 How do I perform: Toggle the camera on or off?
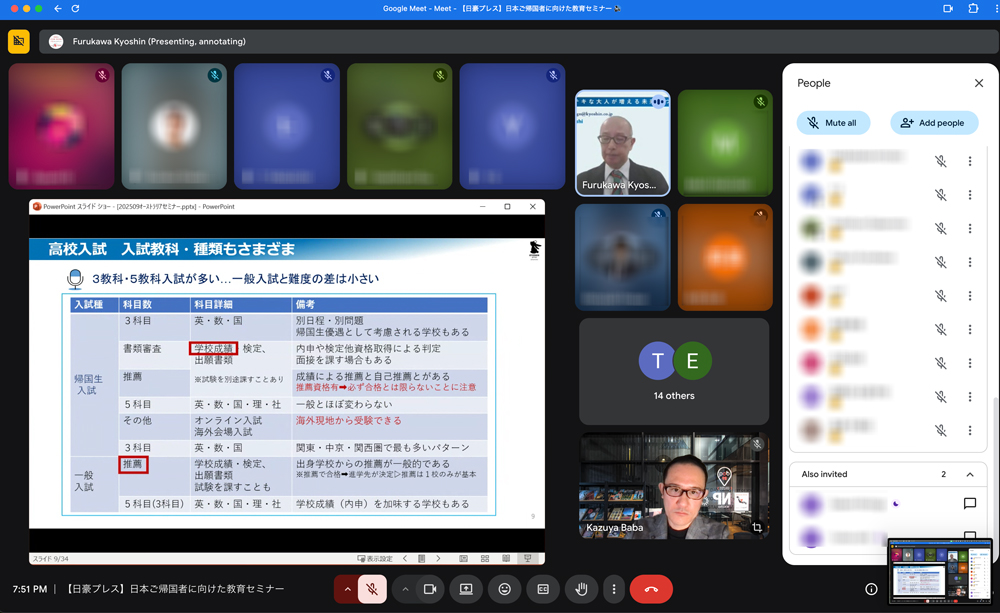430,589
